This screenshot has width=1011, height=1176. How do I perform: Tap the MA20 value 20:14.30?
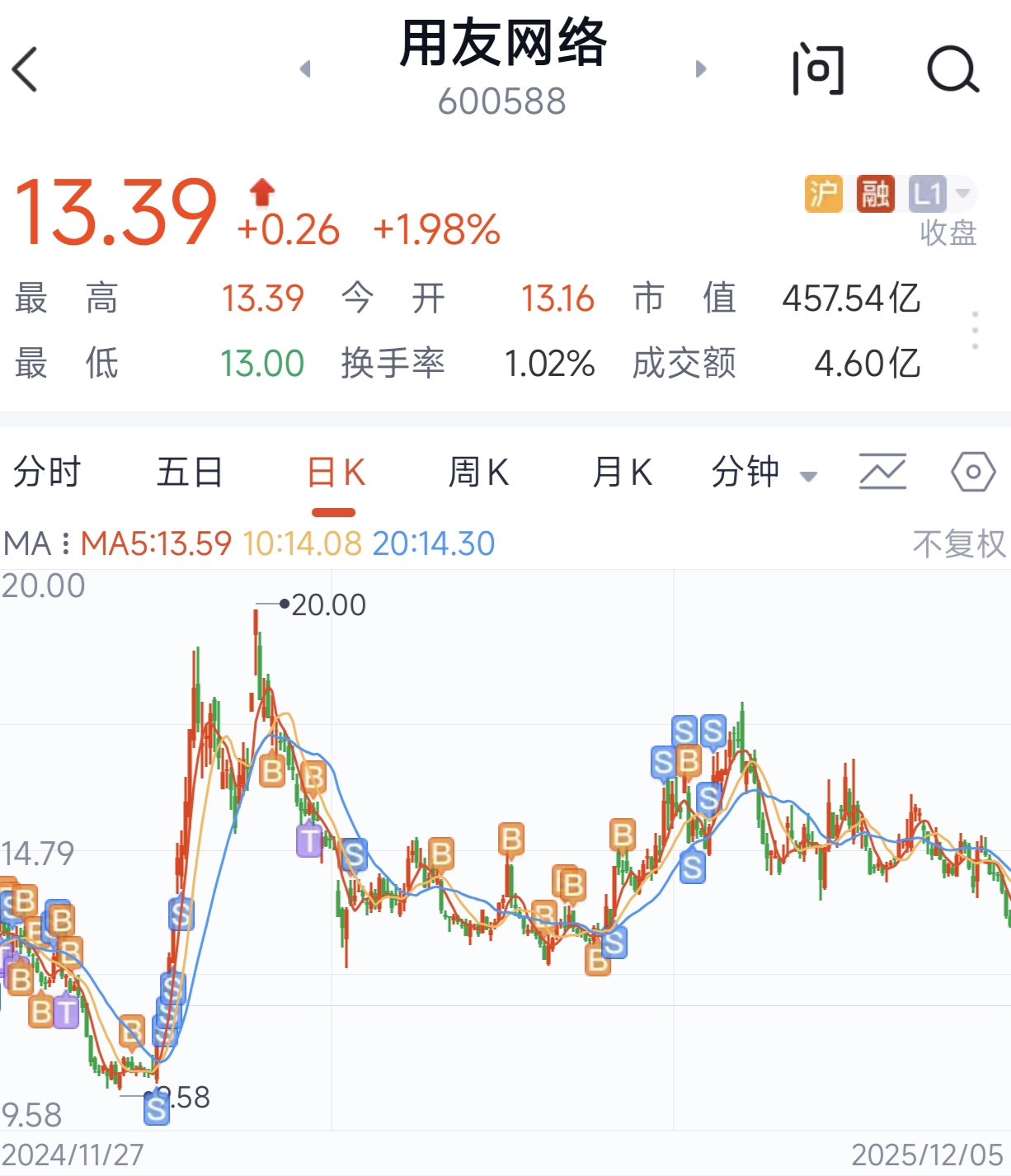pos(434,543)
